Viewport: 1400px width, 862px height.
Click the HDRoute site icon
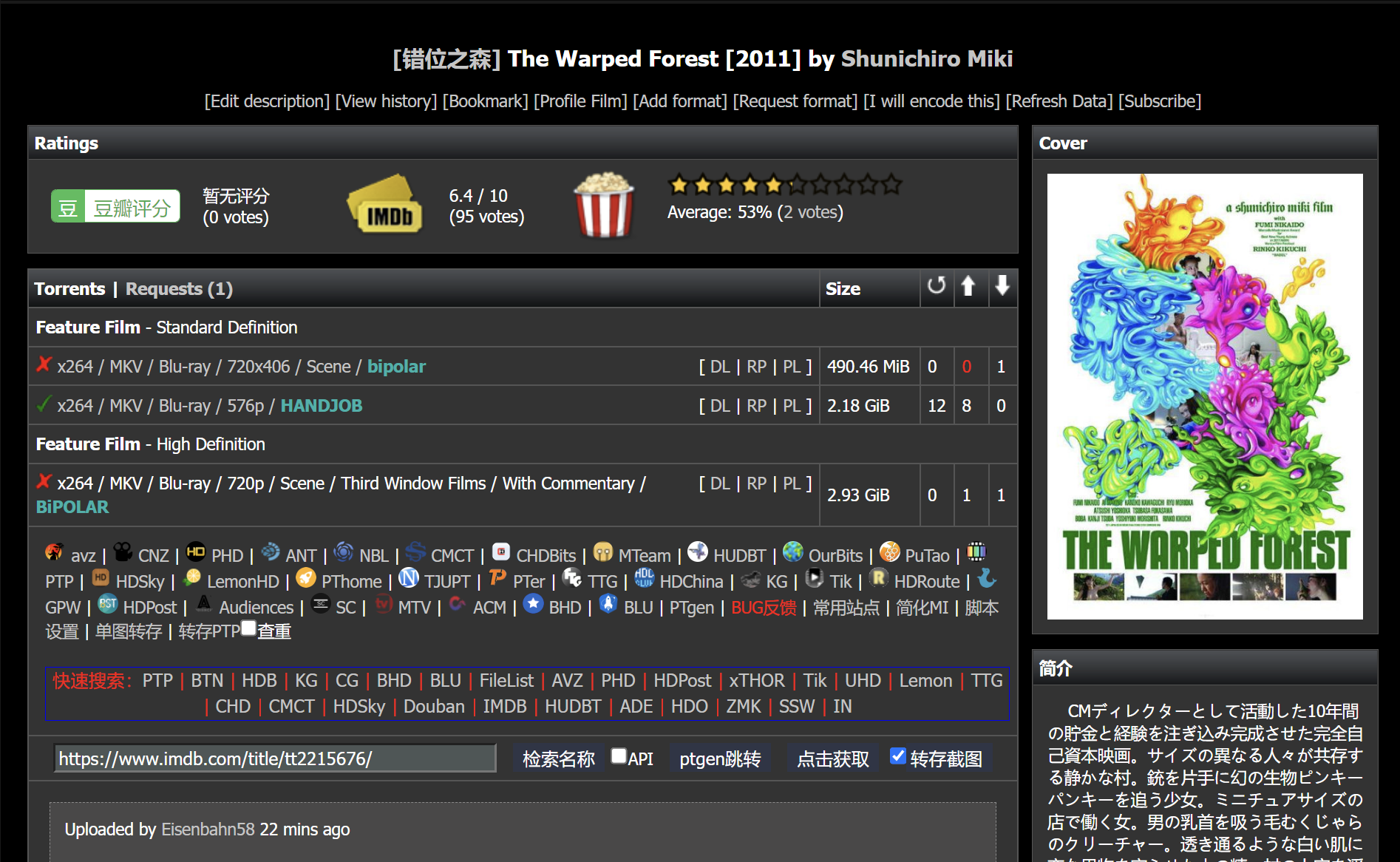[x=879, y=577]
